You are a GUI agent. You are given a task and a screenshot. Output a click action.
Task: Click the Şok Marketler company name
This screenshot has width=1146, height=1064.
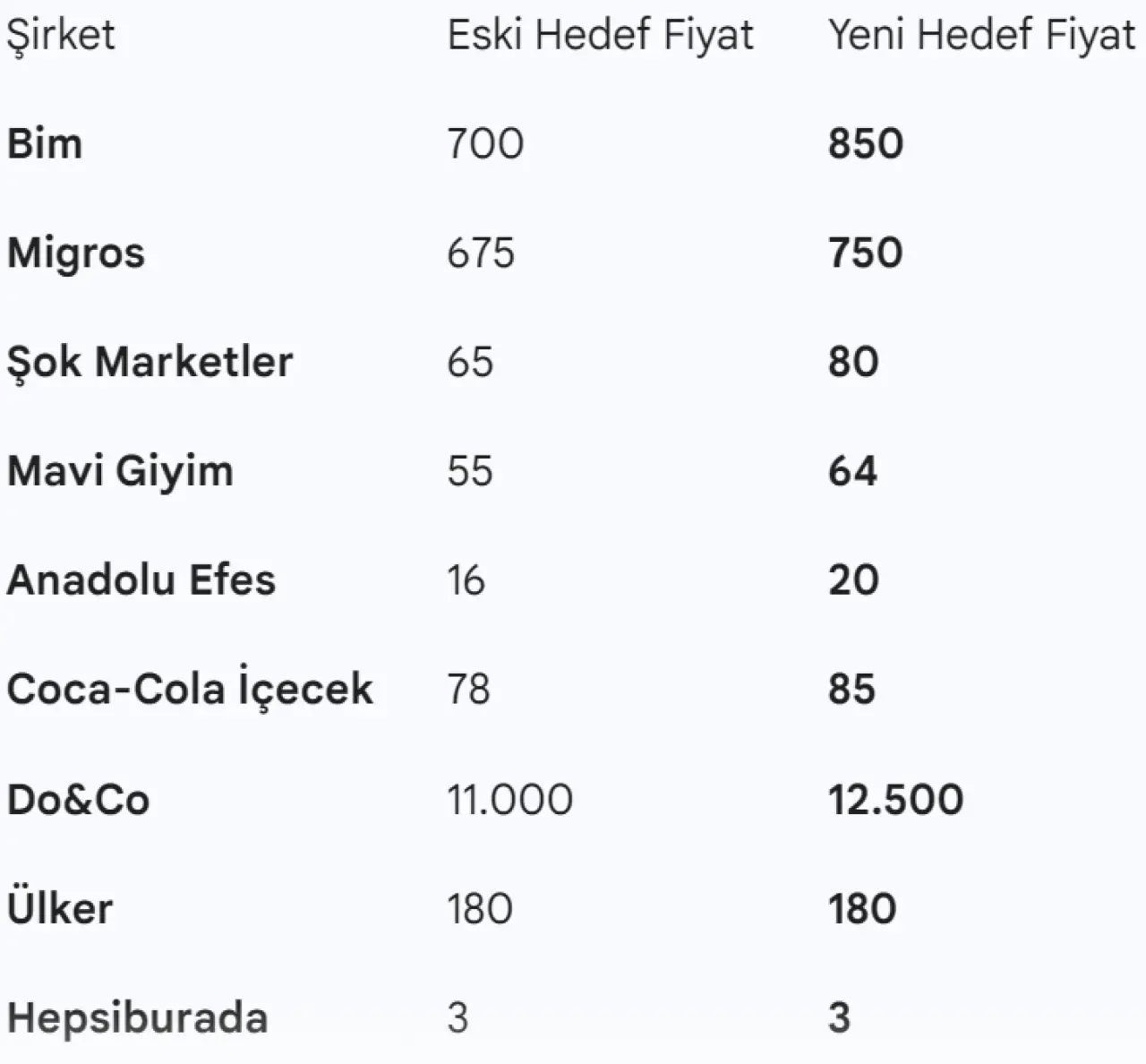pos(150,362)
